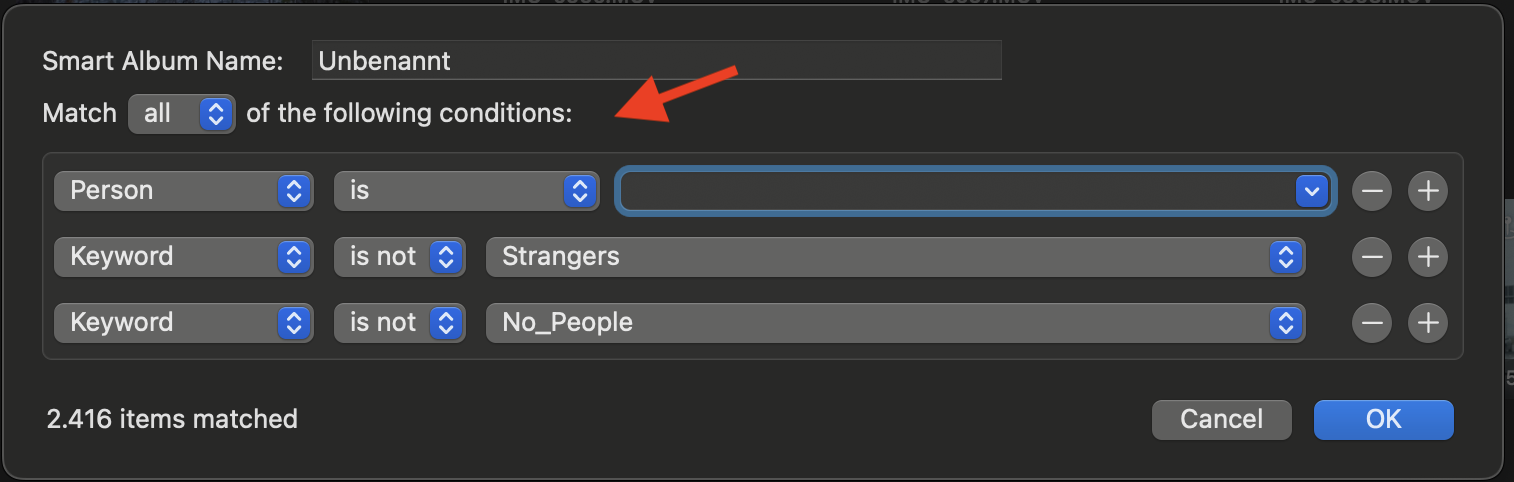
Task: Change the 'is not' operator in the No_People row
Action: tap(400, 323)
